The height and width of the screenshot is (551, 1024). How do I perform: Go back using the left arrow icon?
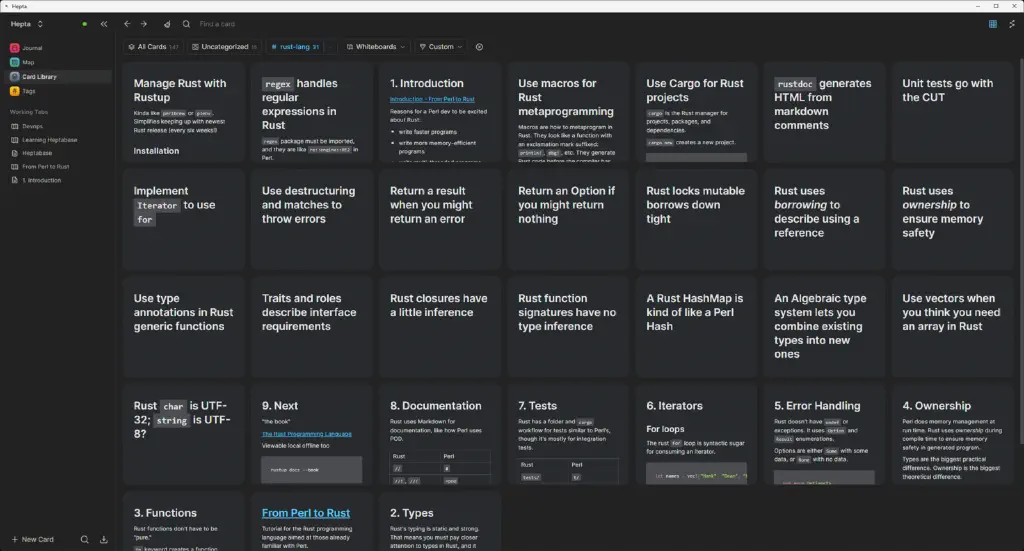[127, 24]
